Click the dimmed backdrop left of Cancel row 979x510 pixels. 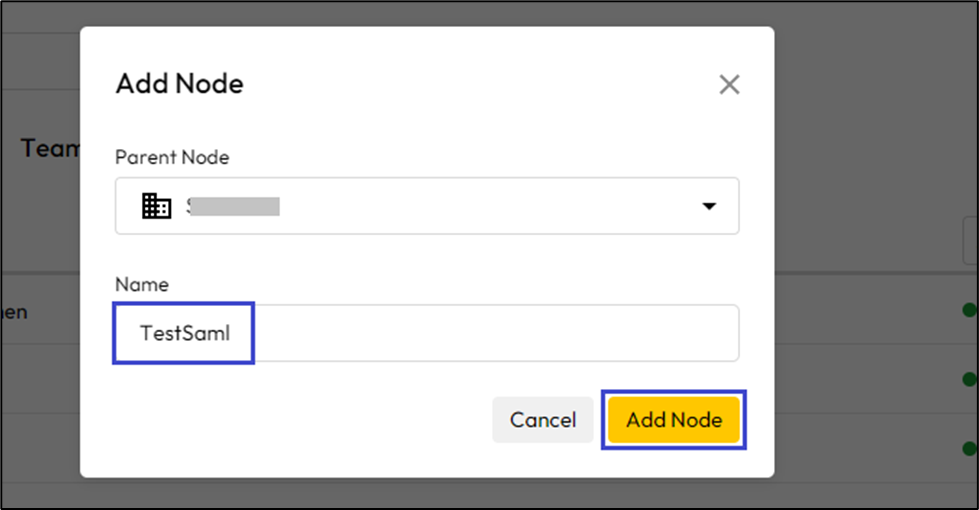click(x=40, y=420)
